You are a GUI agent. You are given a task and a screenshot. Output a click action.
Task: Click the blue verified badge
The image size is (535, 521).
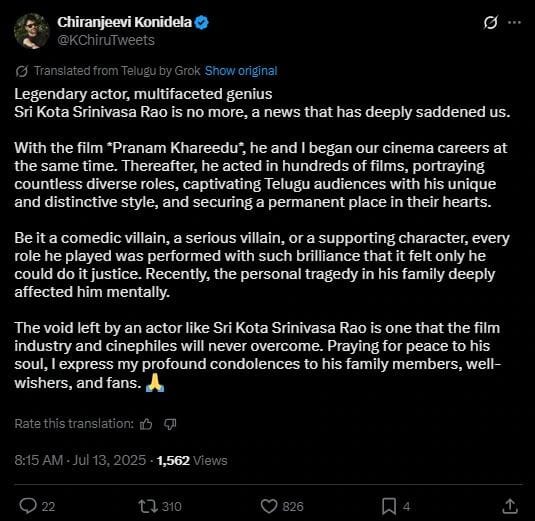pos(201,23)
